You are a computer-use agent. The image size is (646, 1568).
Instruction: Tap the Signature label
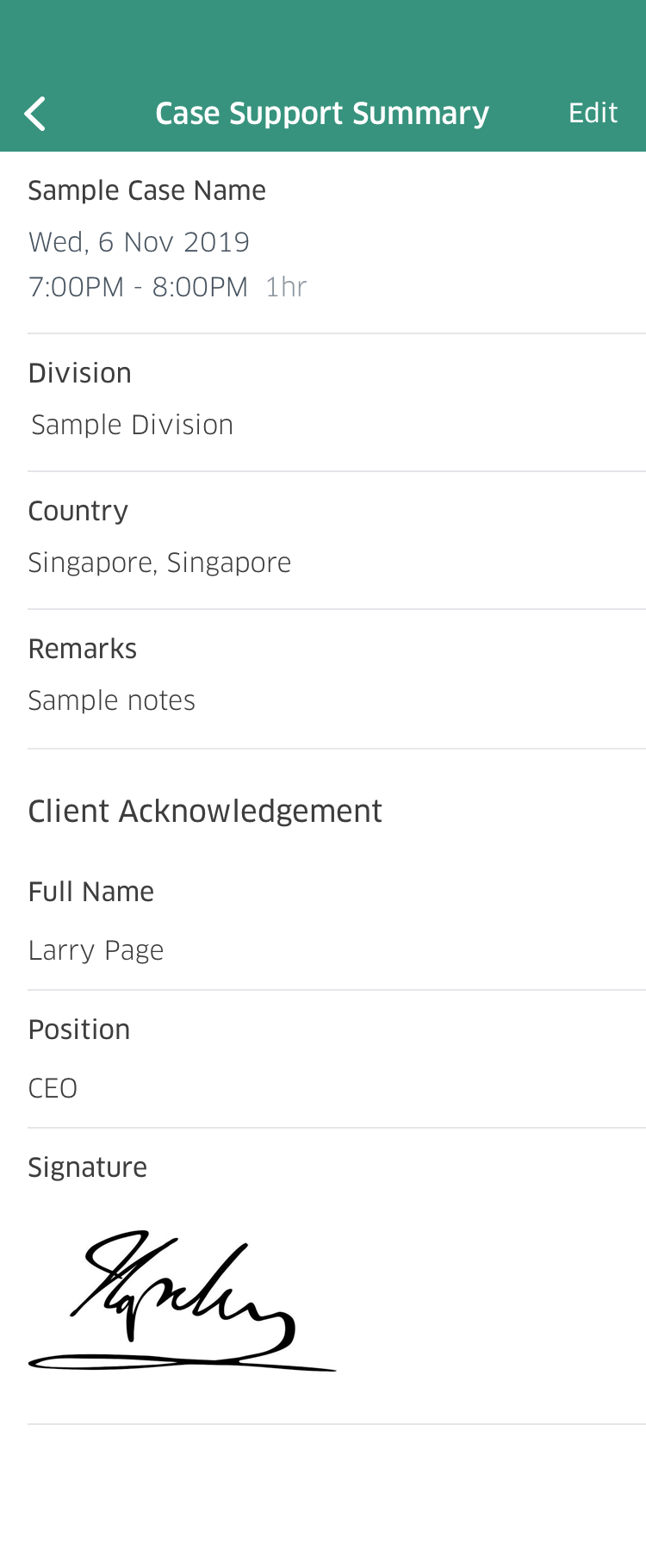pos(88,1167)
